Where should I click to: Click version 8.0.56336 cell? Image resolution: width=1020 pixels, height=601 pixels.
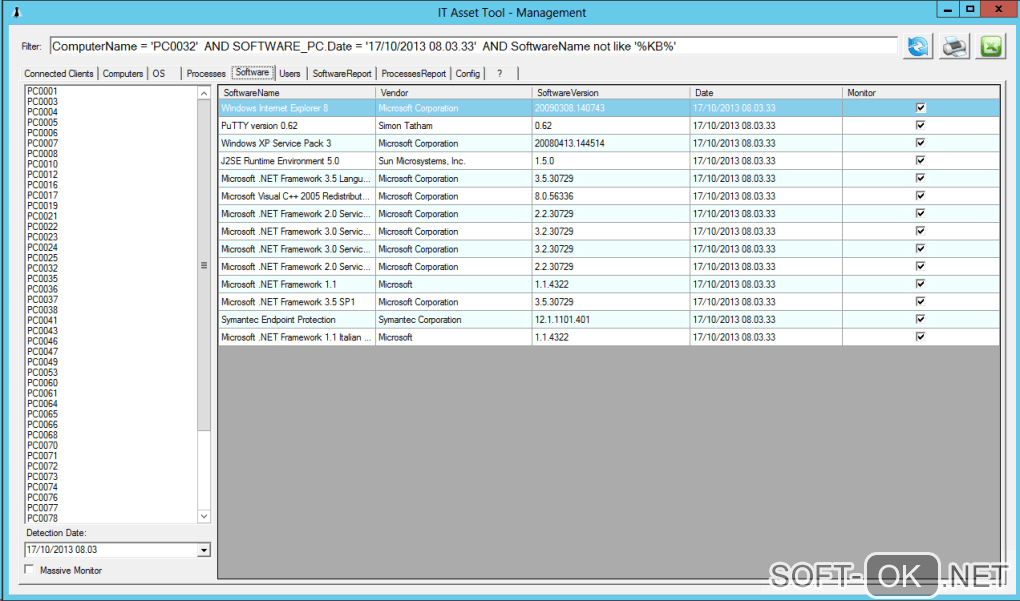(x=610, y=196)
